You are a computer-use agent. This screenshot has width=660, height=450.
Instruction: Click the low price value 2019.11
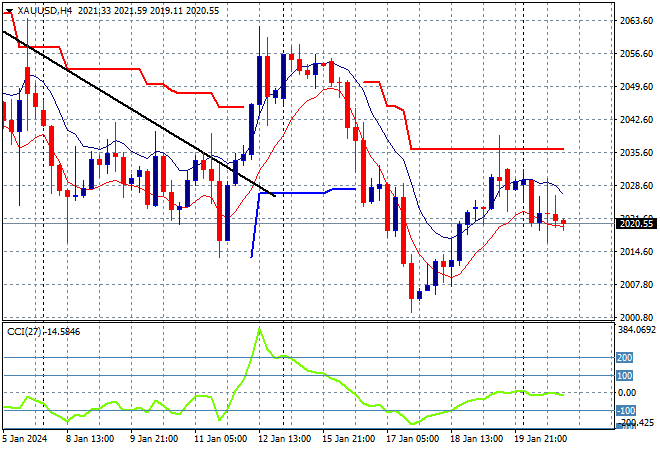pyautogui.click(x=166, y=11)
